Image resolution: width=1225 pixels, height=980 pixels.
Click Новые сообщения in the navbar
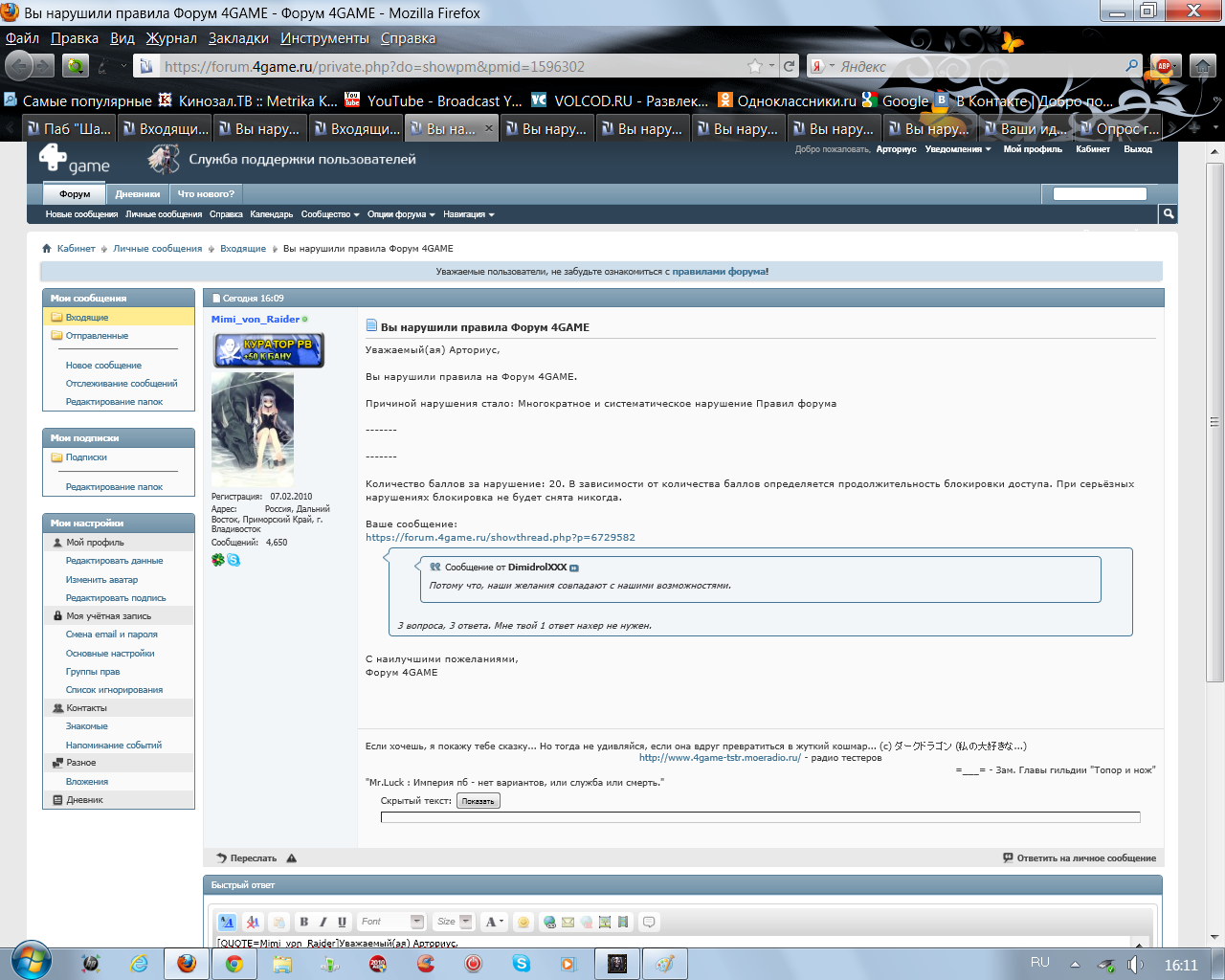81,214
